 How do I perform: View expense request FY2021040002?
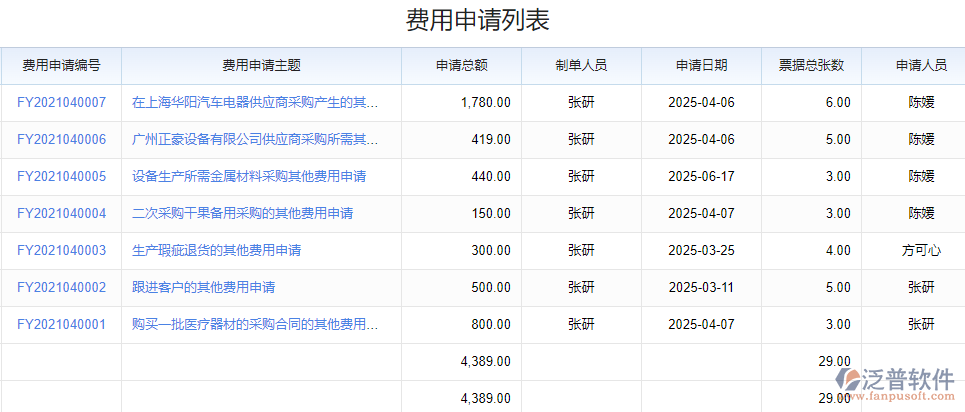[x=61, y=287]
